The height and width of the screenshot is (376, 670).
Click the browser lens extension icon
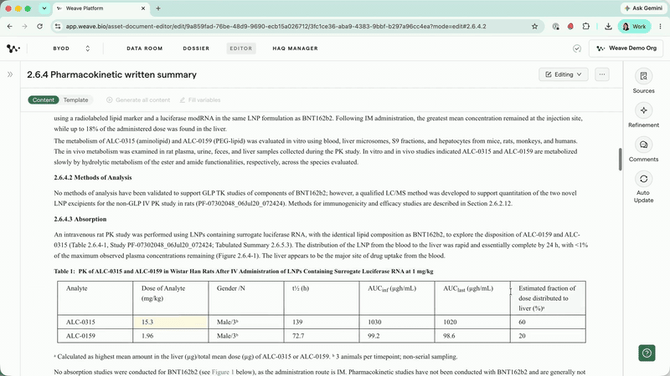tap(555, 26)
